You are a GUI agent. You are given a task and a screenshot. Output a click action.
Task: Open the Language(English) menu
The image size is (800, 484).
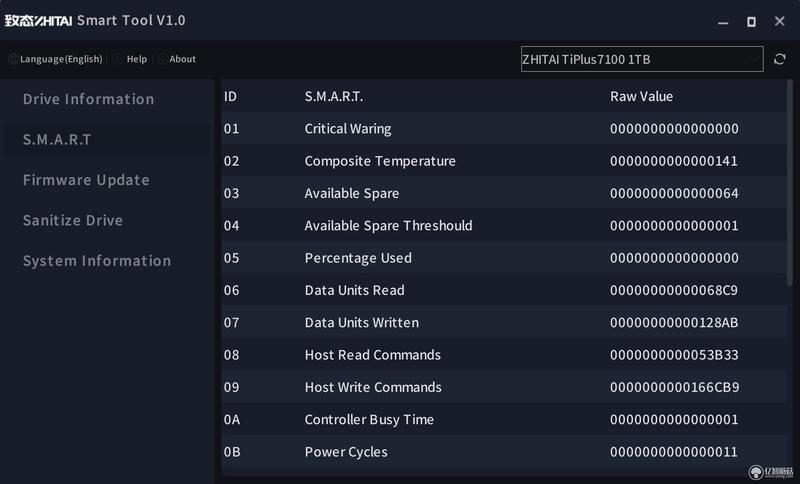pos(61,59)
